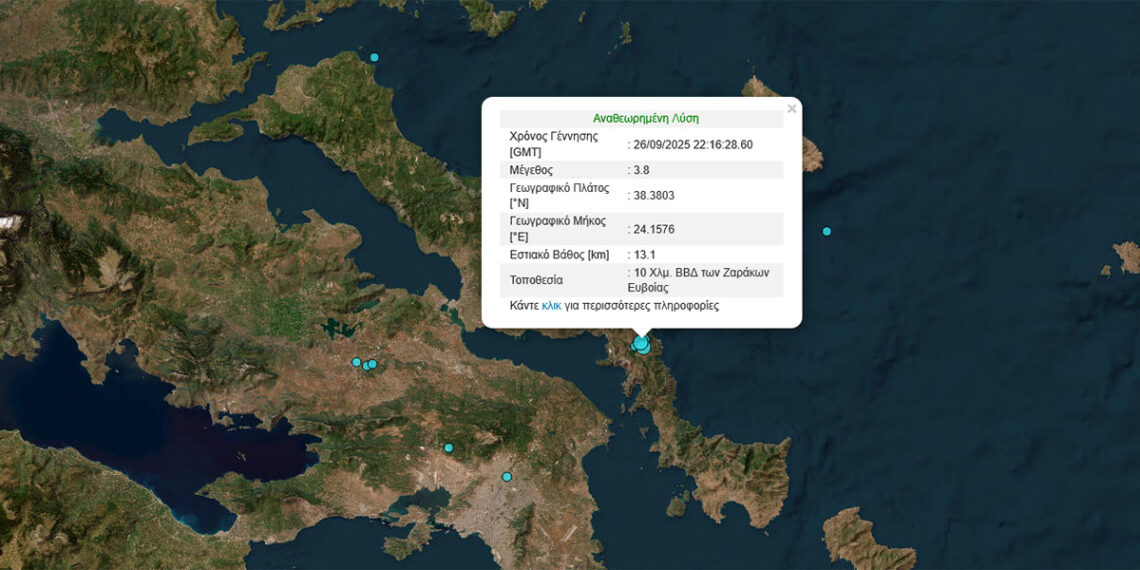
Task: Click the 'Τοποθεσία' row label
Action: coord(536,280)
